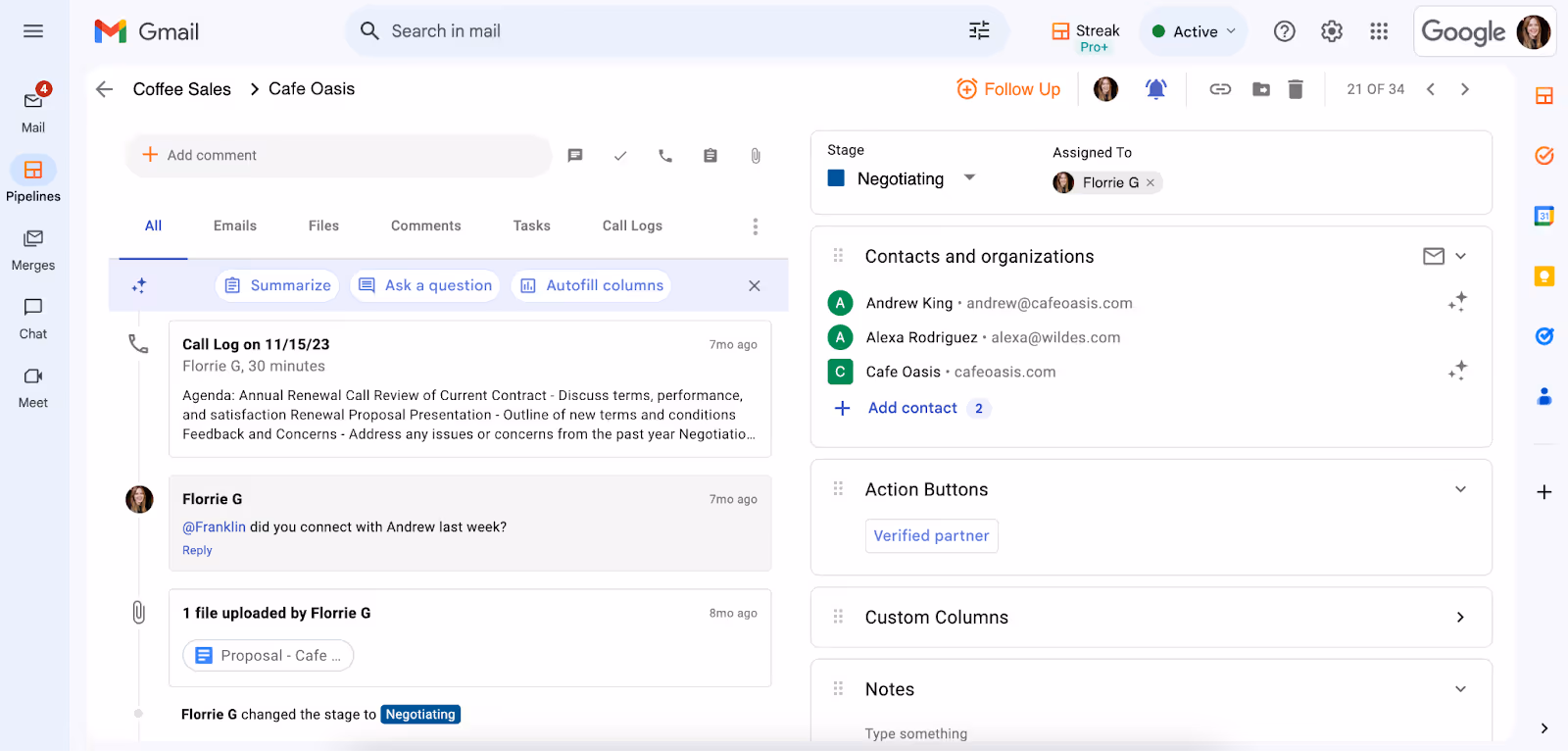Open Meet in the left sidebar
Screen dimensions: 1568x751
click(x=33, y=386)
